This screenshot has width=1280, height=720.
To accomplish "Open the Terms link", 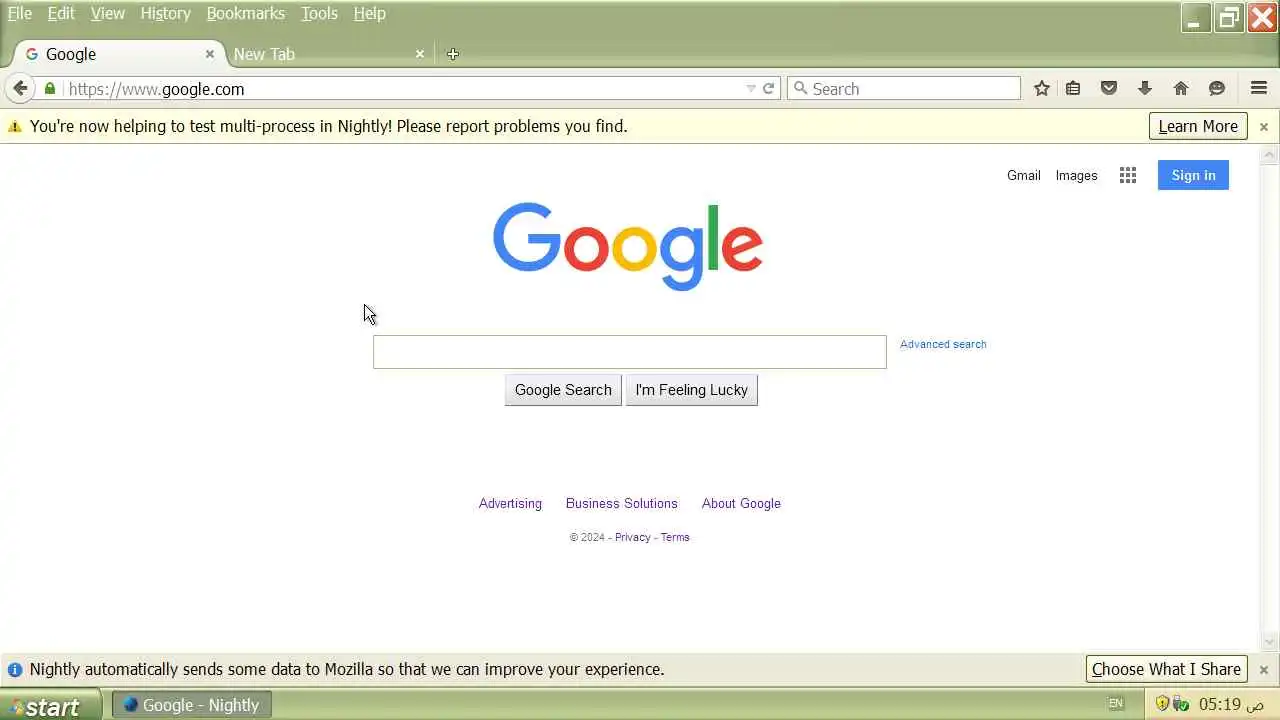I will [x=675, y=537].
